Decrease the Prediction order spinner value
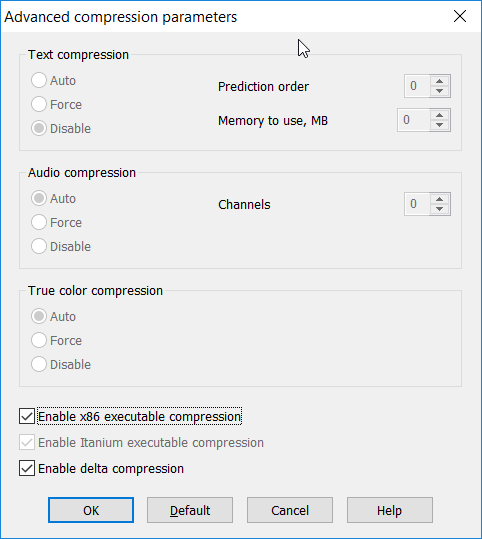This screenshot has height=539, width=482. point(439,91)
